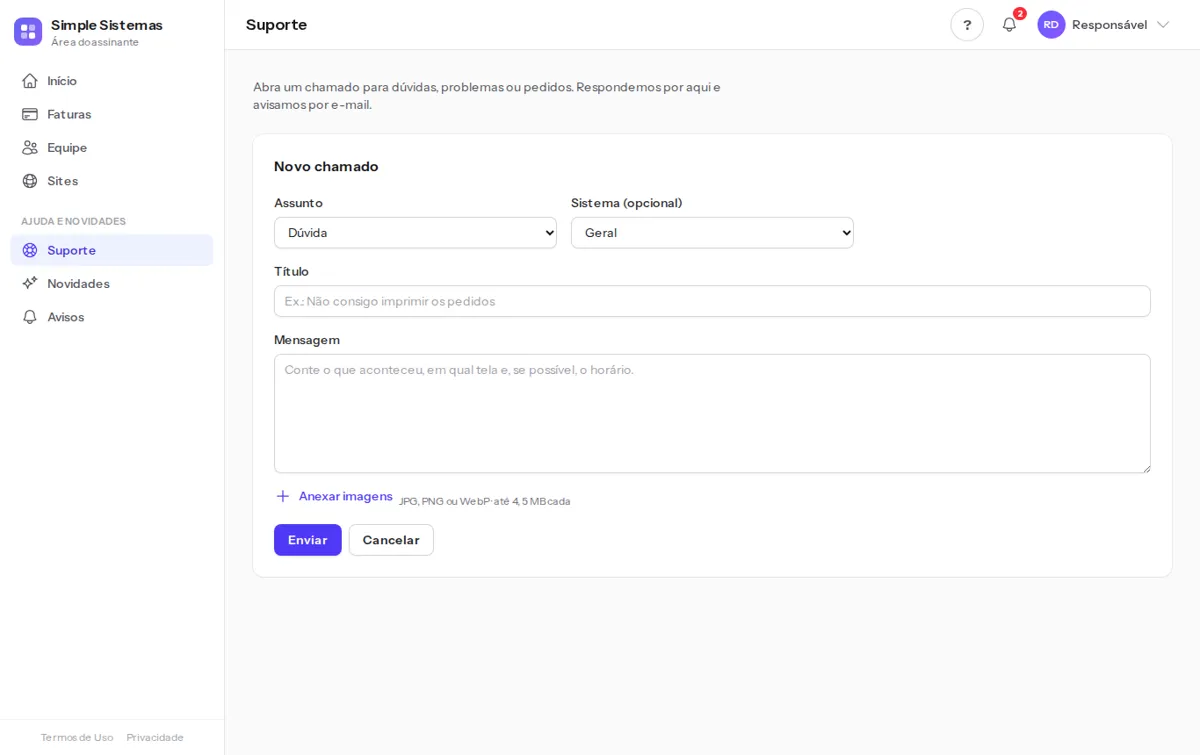Focus the Título input field
1200x755 pixels.
click(x=712, y=301)
